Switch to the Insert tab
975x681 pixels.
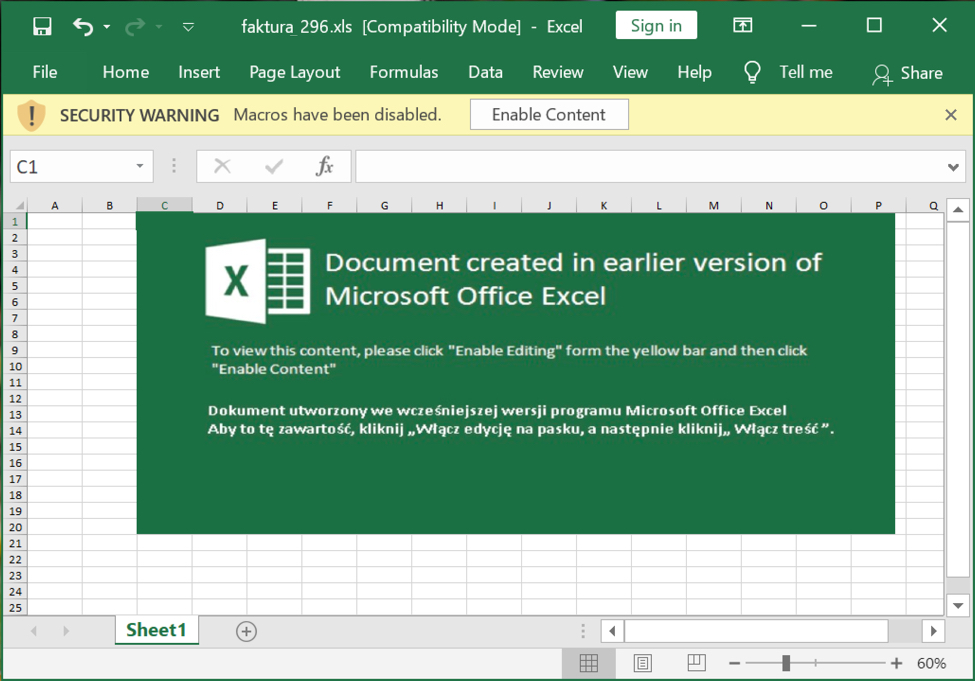(x=199, y=72)
